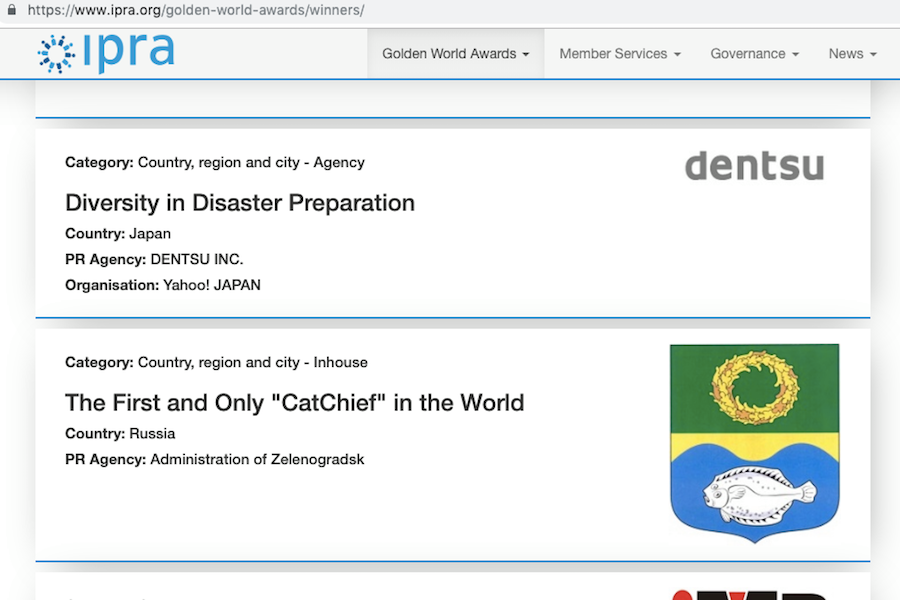Click the IPRA starburst logo icon
Viewport: 900px width, 600px height.
pyautogui.click(x=56, y=54)
